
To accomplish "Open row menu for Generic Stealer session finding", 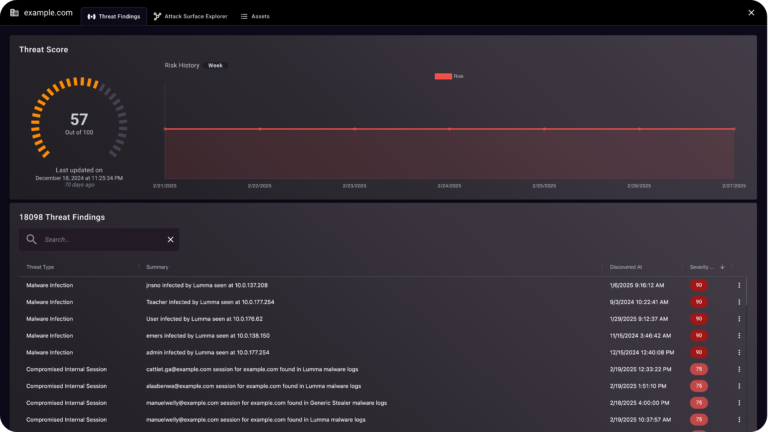I will coord(739,403).
